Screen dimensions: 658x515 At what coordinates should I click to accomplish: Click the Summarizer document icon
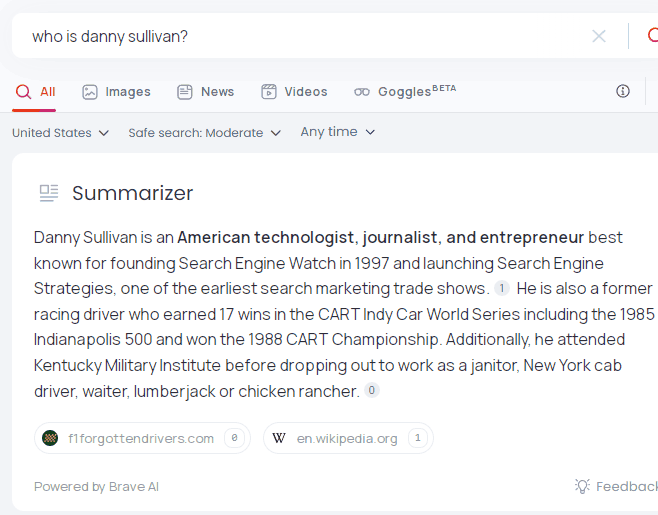[x=49, y=193]
